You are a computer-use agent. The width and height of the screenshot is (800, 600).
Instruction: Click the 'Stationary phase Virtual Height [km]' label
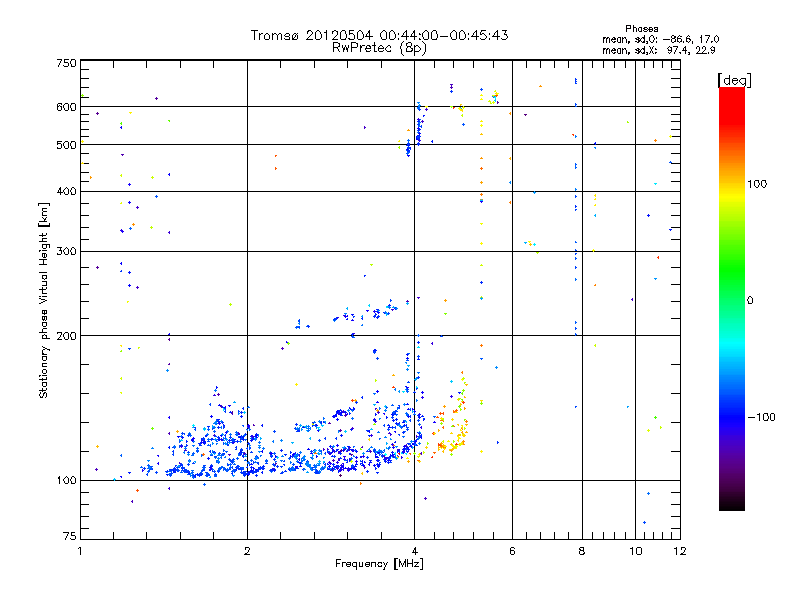44,300
